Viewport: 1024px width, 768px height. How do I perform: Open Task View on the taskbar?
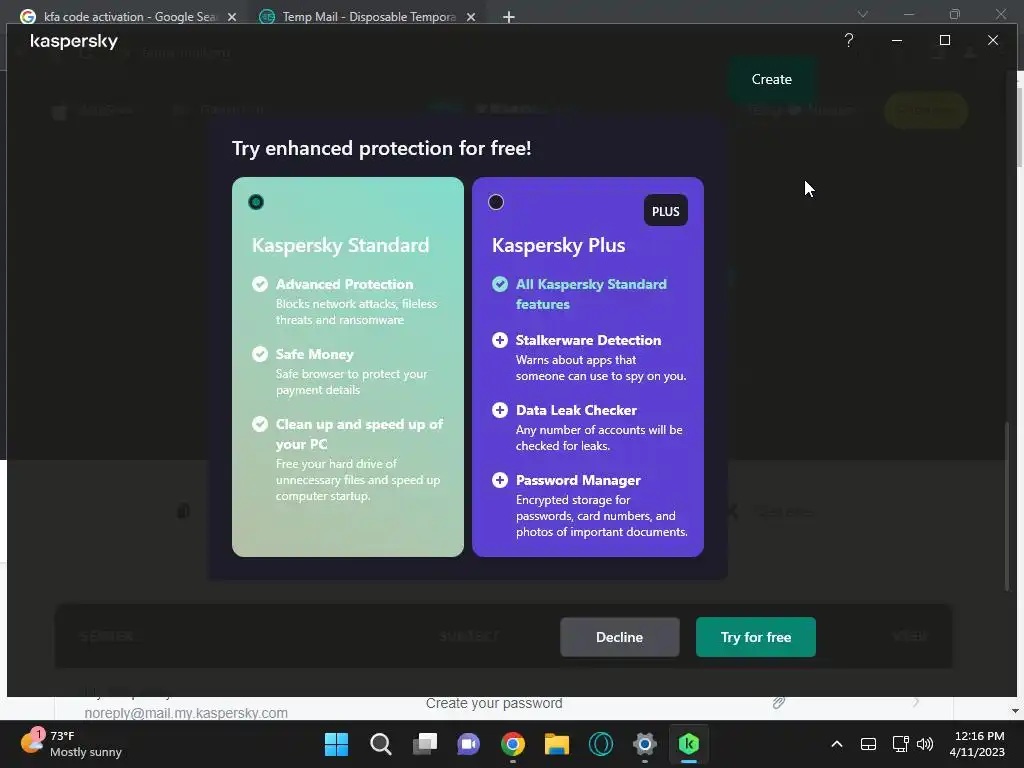pos(424,744)
